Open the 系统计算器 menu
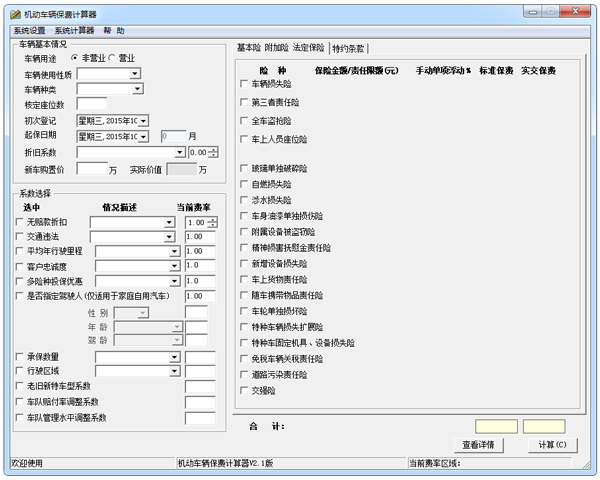The image size is (600, 480). coord(74,31)
